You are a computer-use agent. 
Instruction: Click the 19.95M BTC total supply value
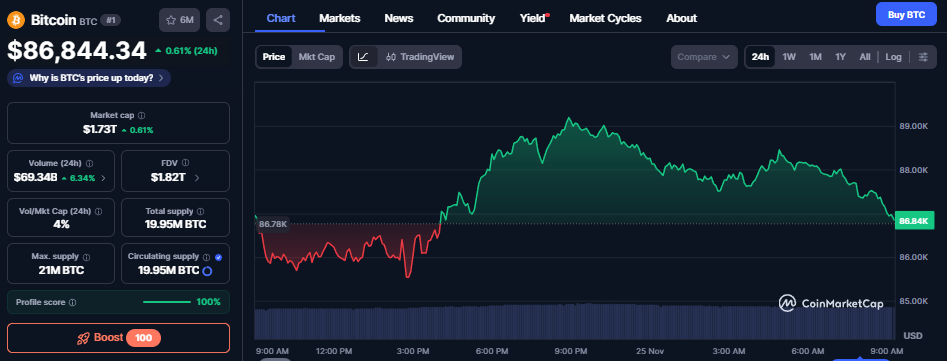coord(175,225)
